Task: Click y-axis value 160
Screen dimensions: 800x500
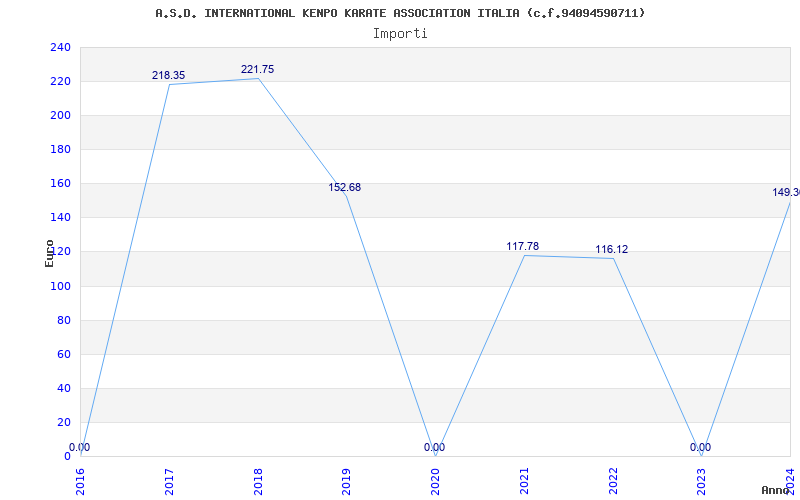Action: pos(60,184)
